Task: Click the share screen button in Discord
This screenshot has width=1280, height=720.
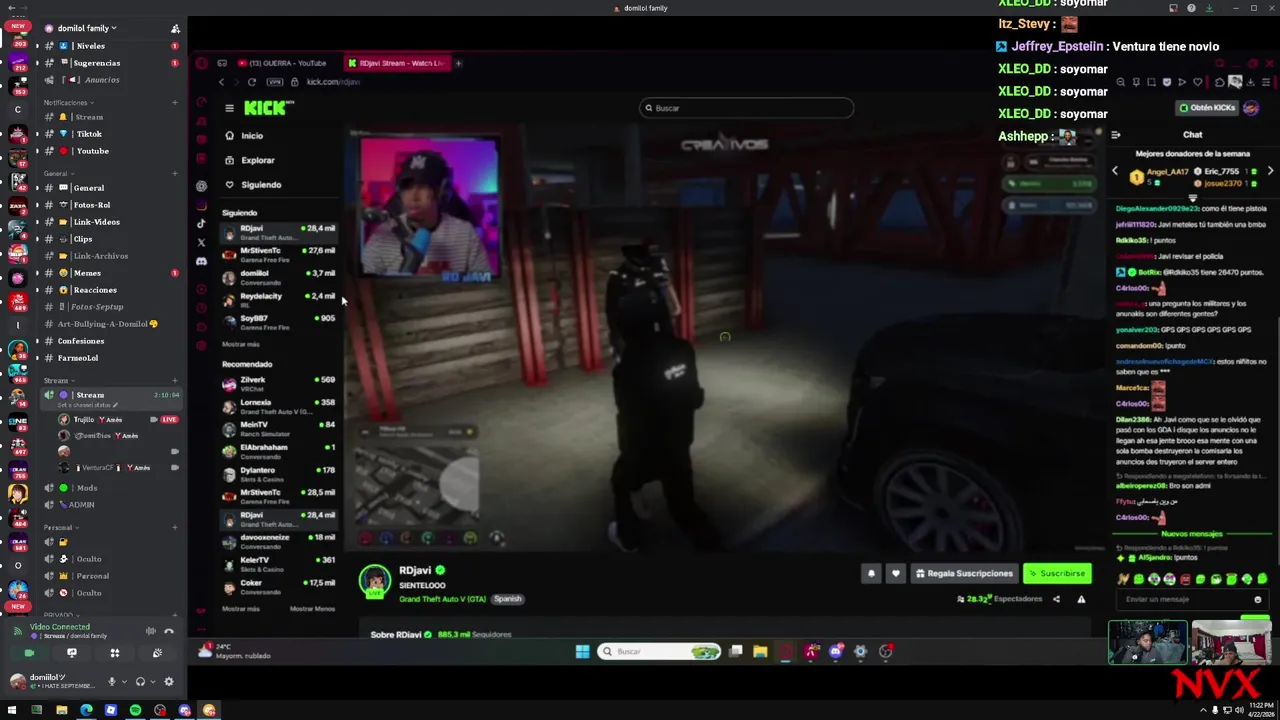Action: point(72,653)
